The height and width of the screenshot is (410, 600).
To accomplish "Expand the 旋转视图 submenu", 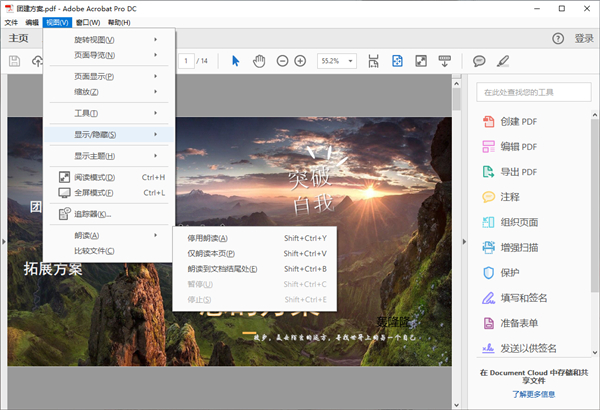I will click(x=110, y=39).
